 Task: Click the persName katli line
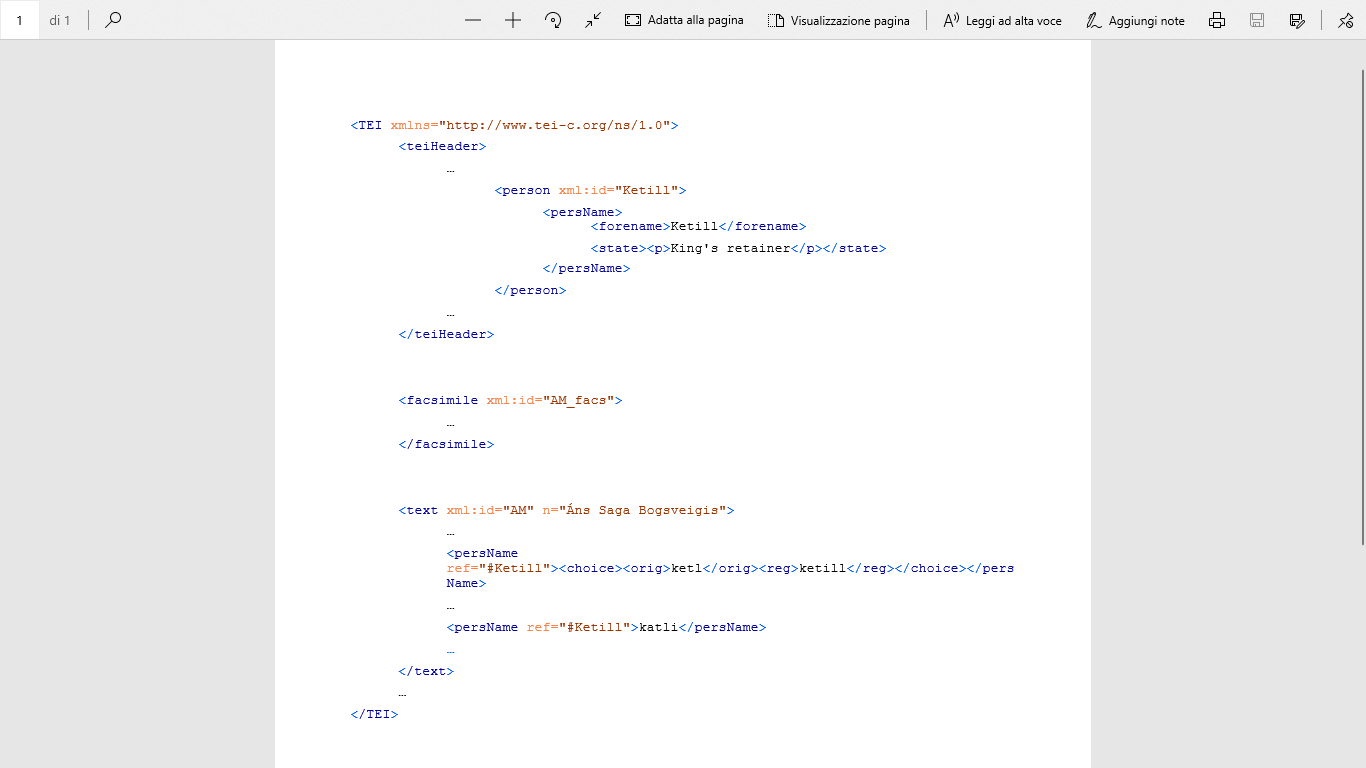[606, 627]
